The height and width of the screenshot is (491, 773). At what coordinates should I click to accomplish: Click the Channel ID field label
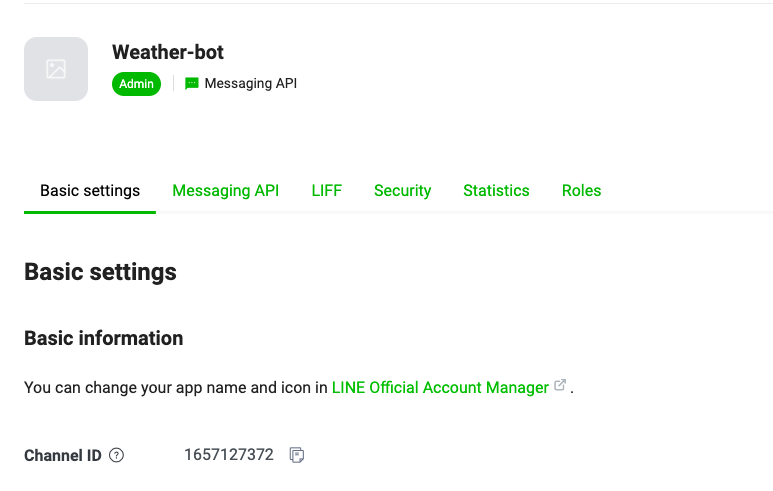63,455
